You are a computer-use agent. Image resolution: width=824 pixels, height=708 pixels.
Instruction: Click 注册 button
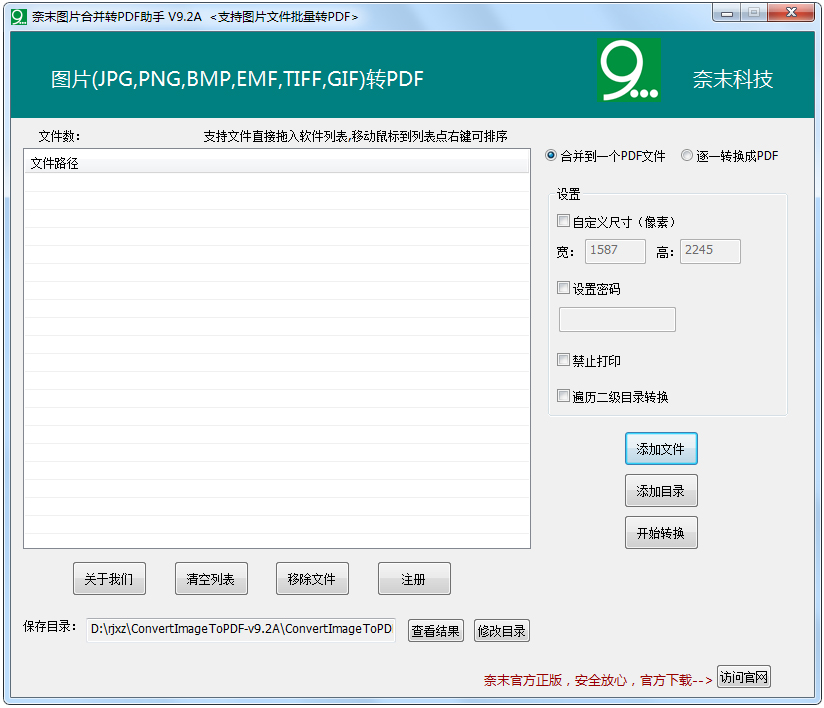(x=414, y=579)
